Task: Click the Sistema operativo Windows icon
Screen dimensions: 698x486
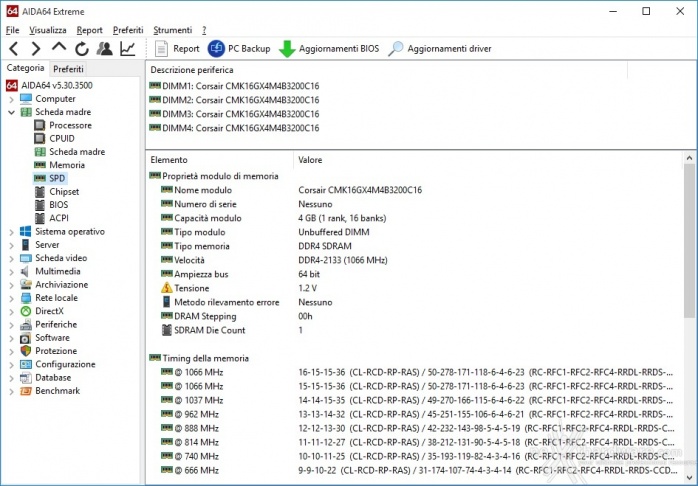Action: [x=26, y=231]
